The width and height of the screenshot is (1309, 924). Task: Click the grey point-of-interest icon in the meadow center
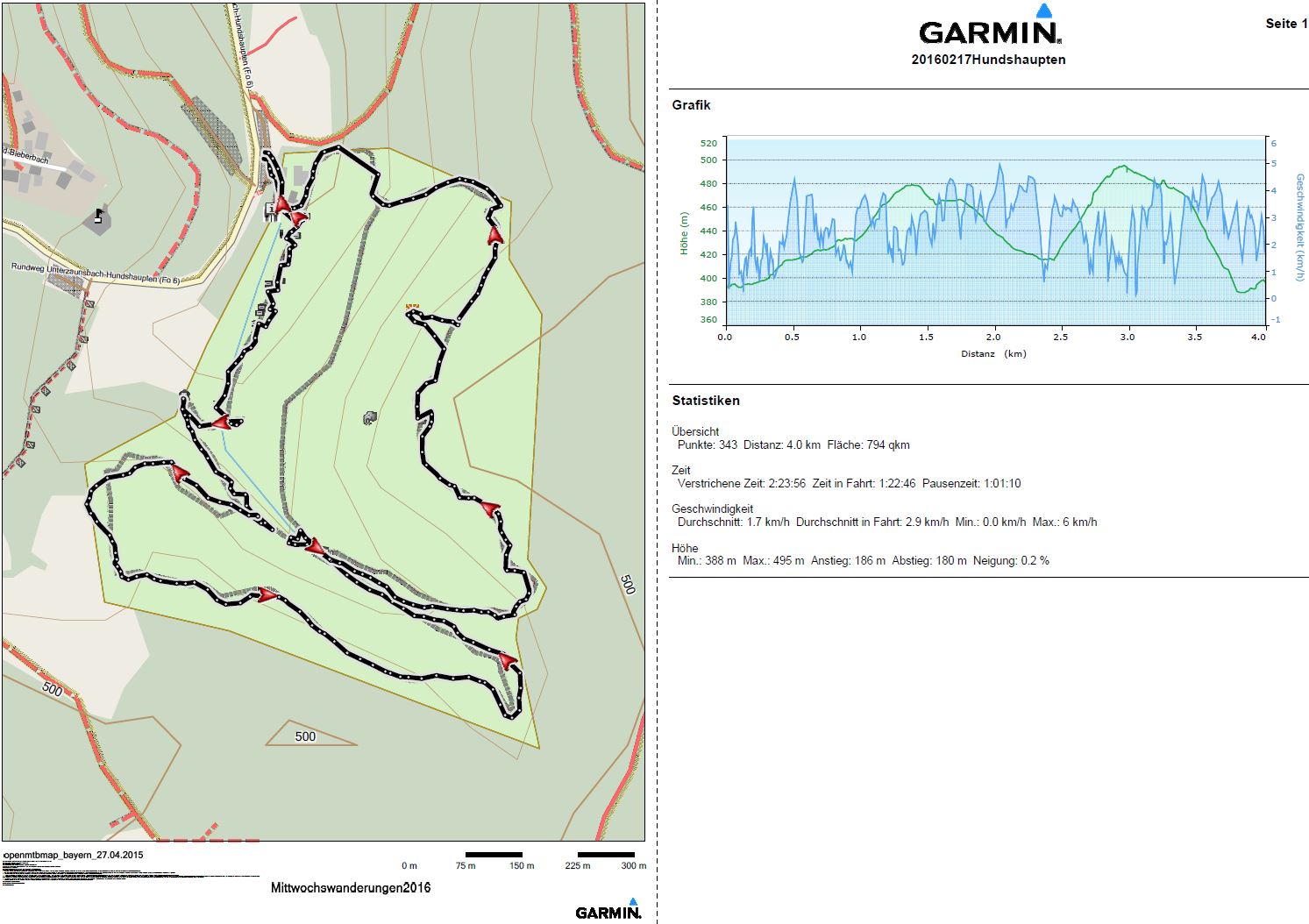click(x=370, y=418)
